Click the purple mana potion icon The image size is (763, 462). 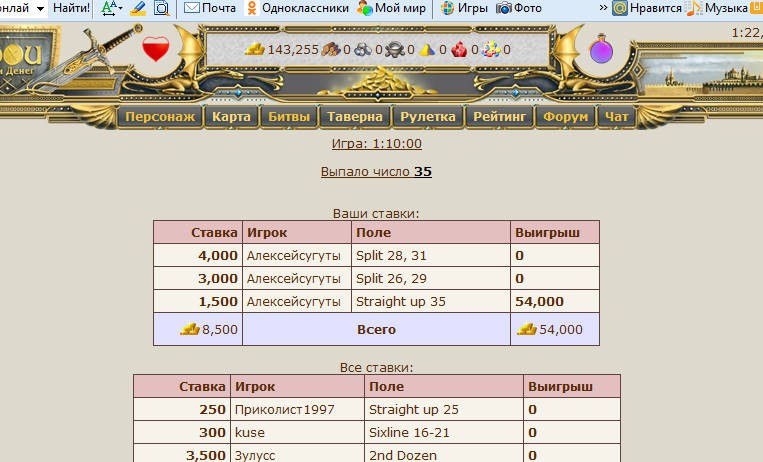(x=600, y=49)
